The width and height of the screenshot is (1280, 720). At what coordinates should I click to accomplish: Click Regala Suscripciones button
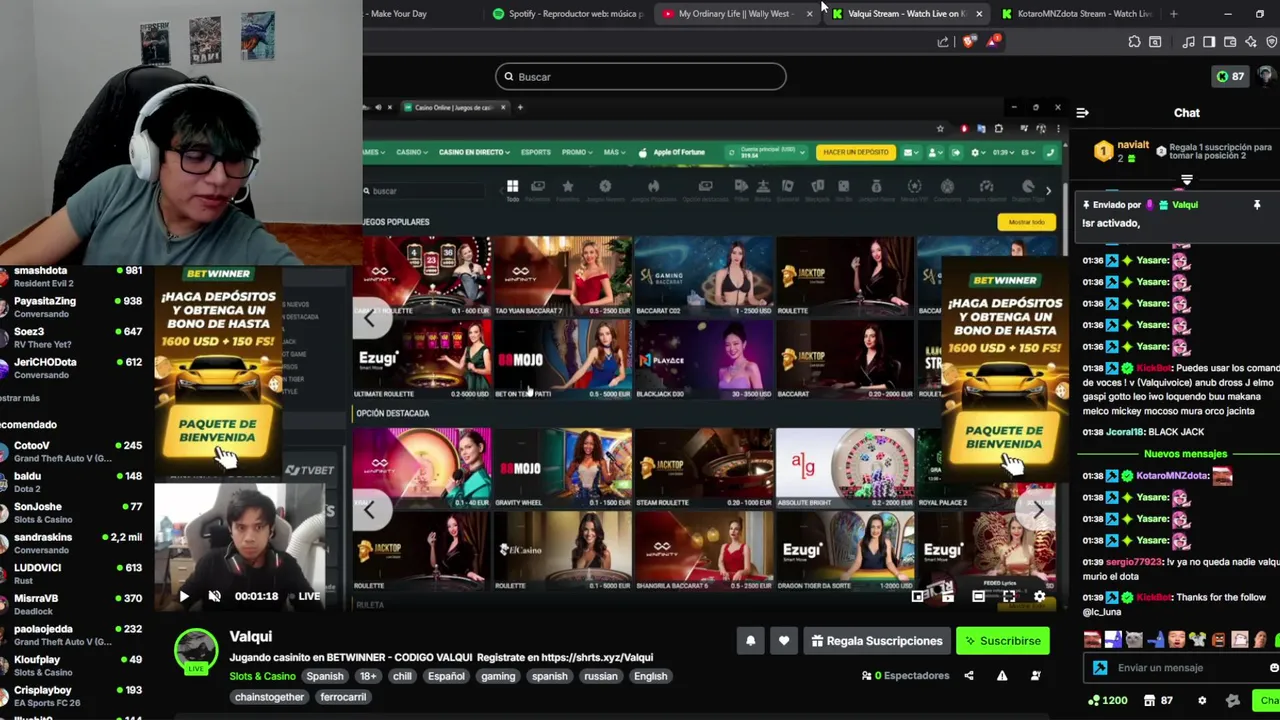pos(876,641)
